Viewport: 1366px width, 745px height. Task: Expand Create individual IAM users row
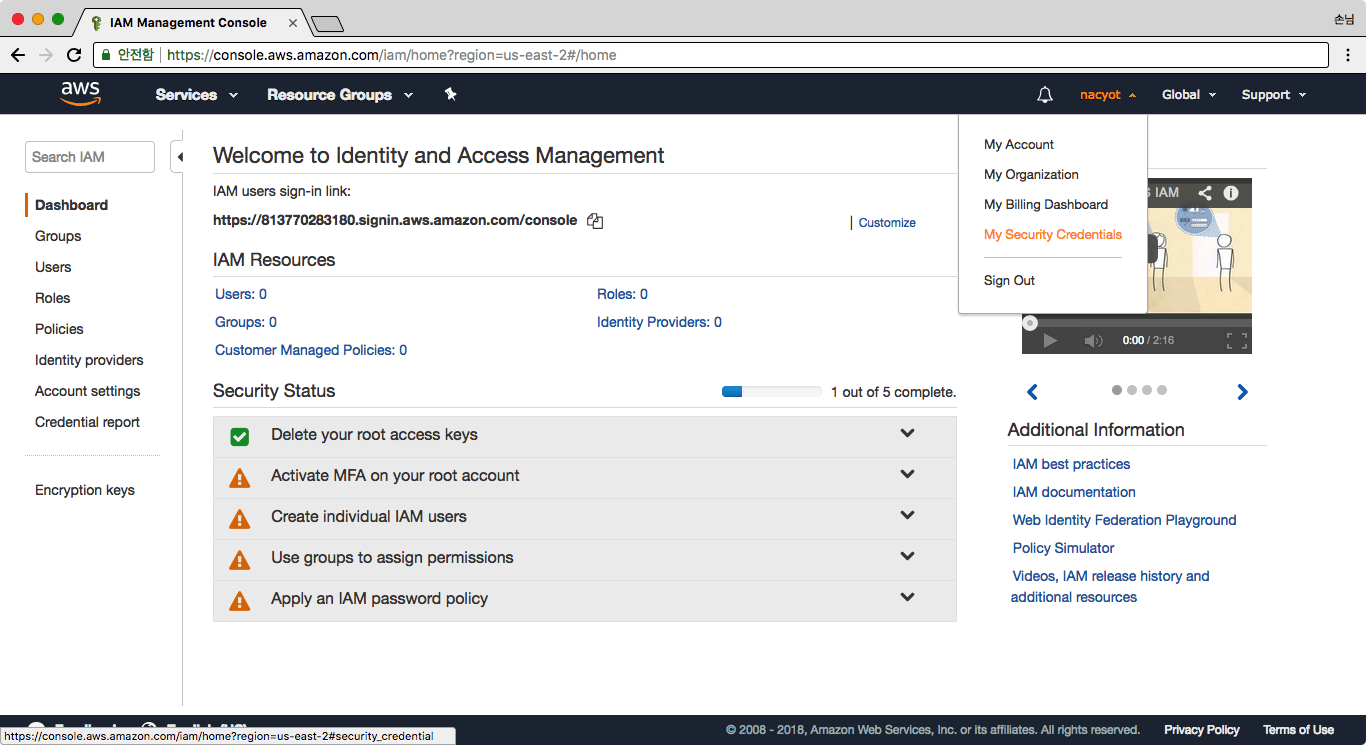(x=584, y=517)
